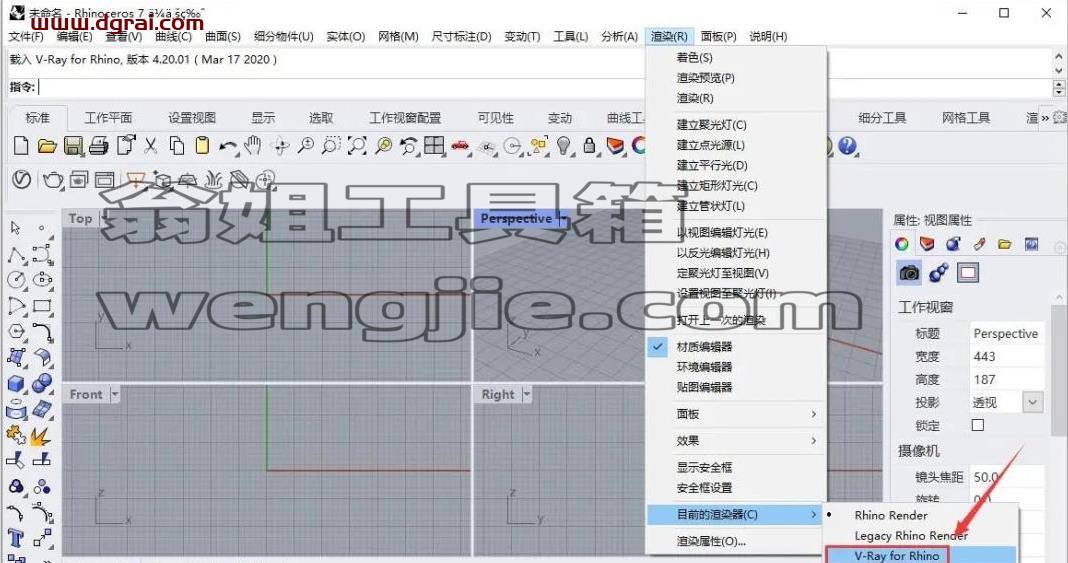1068x563 pixels.
Task: Click the Zoom Window dashed-box icon
Action: point(331,146)
